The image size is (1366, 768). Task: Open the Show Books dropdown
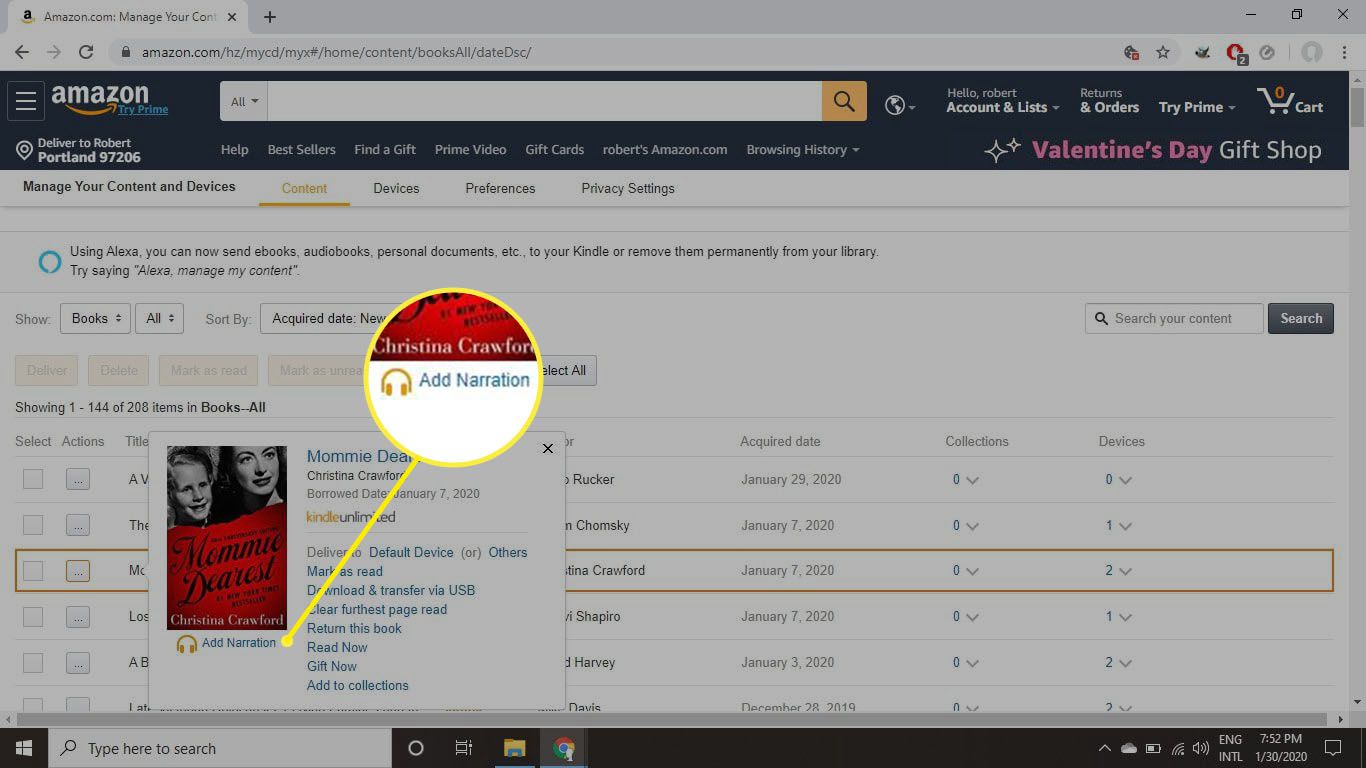click(95, 318)
